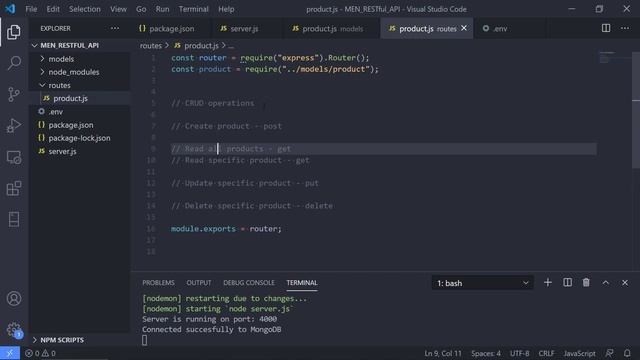This screenshot has height=360, width=640.
Task: Open the Selection menu
Action: (84, 9)
